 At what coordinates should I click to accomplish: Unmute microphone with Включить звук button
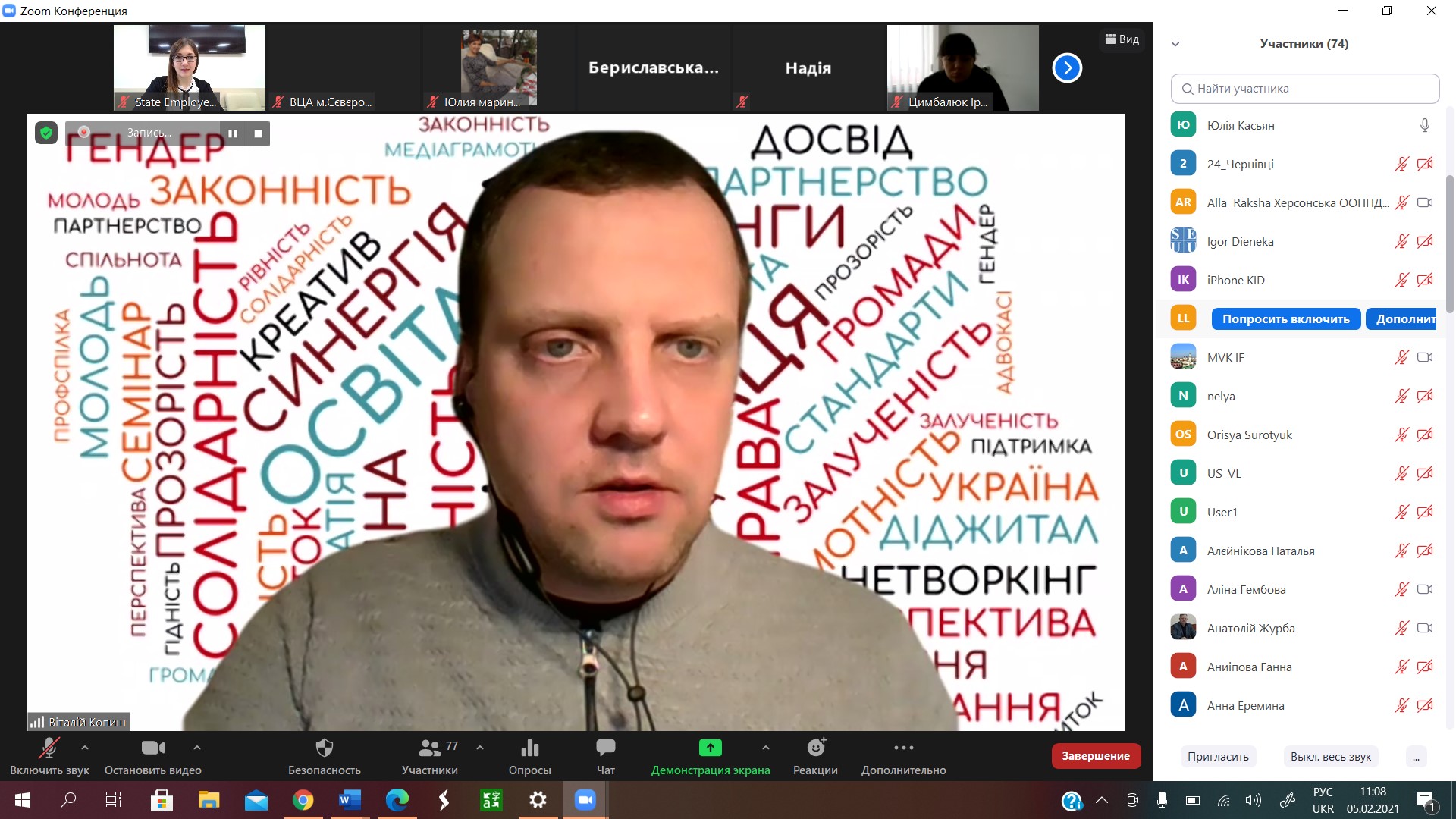click(49, 756)
